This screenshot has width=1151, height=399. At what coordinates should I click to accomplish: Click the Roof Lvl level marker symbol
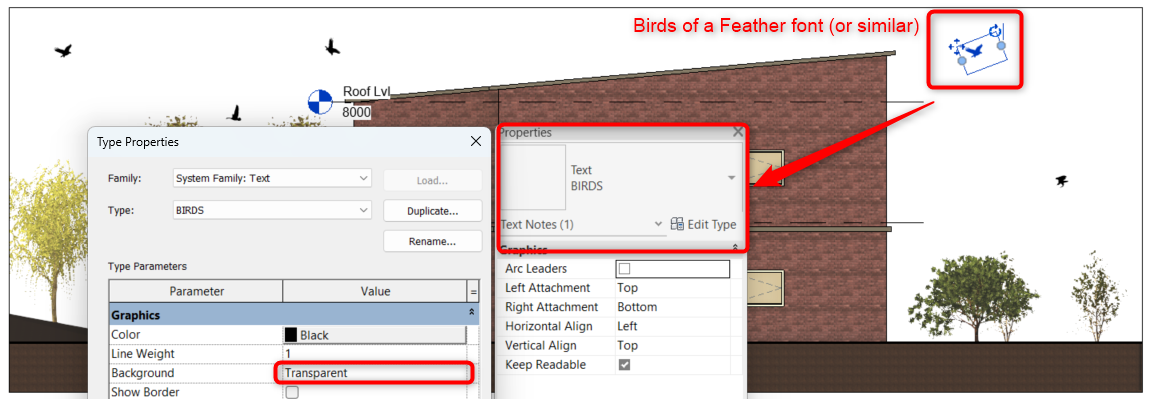[320, 102]
